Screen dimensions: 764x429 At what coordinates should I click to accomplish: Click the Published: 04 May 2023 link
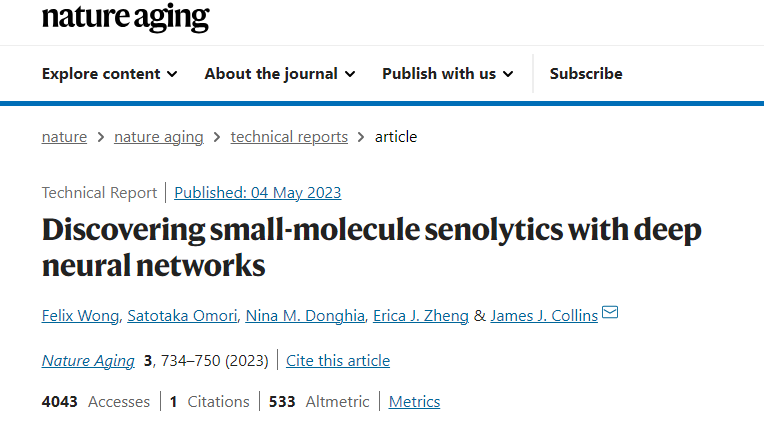[x=257, y=193]
